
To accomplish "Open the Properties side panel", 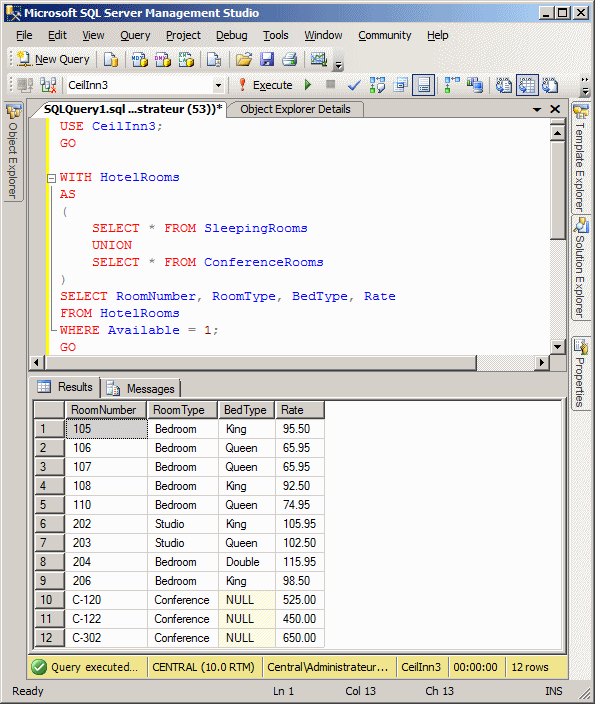I will [580, 374].
